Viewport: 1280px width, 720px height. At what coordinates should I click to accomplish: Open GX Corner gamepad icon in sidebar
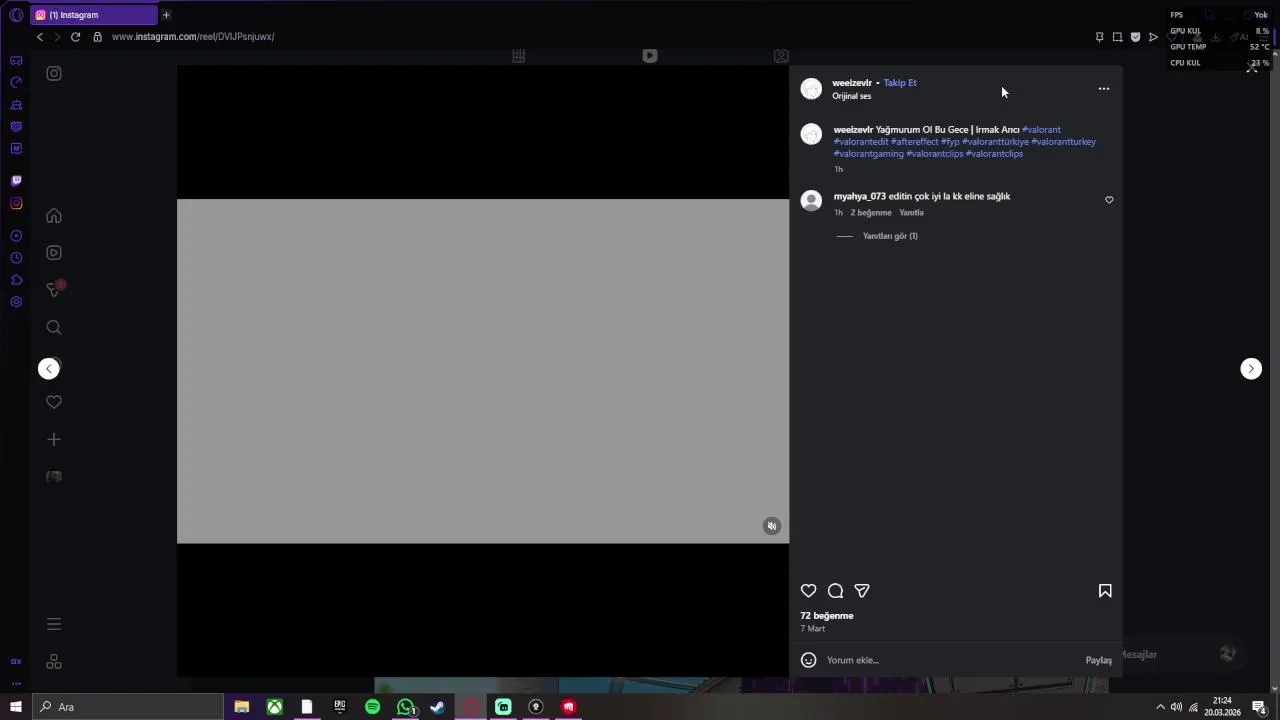pyautogui.click(x=16, y=61)
